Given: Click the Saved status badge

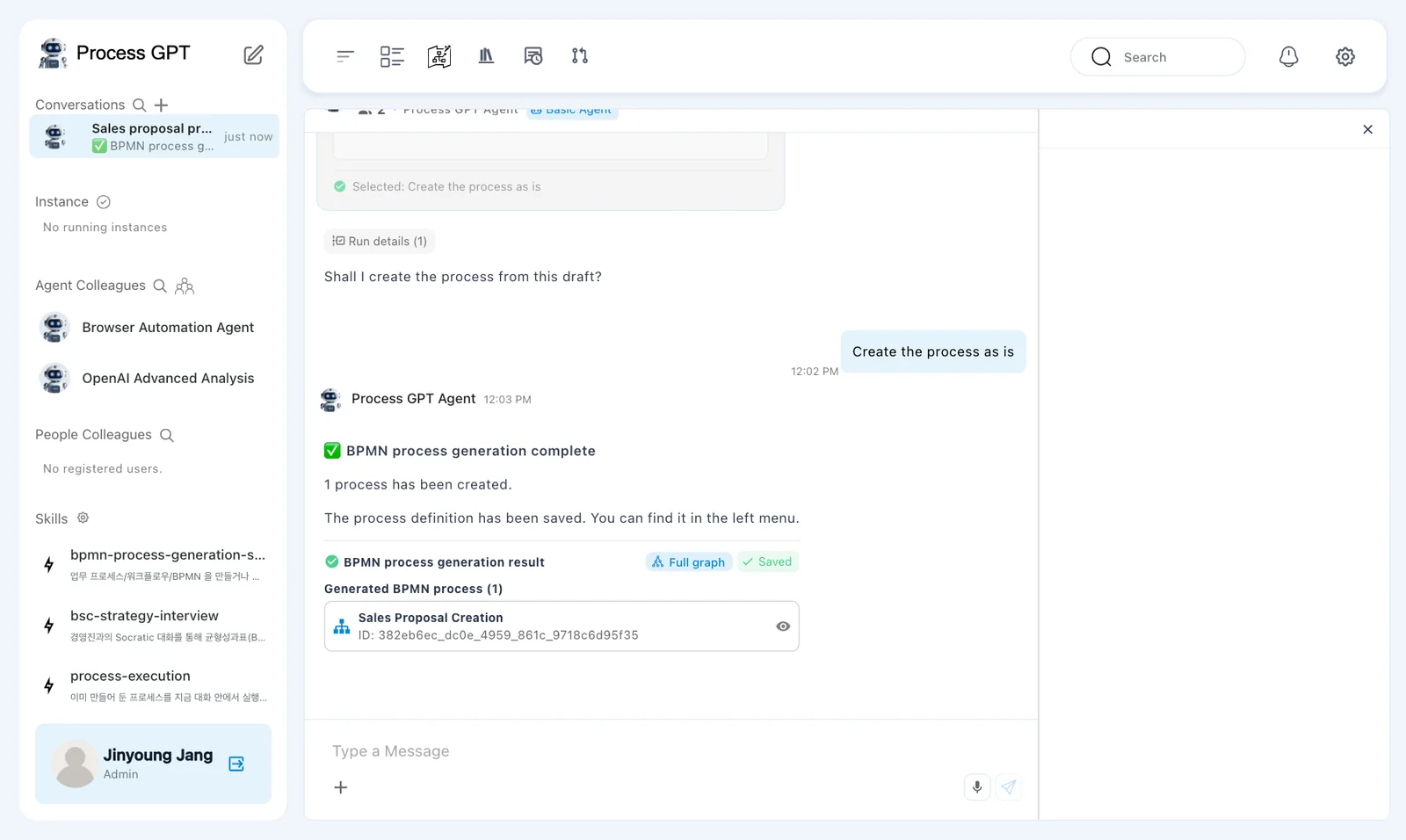Looking at the screenshot, I should pos(767,562).
